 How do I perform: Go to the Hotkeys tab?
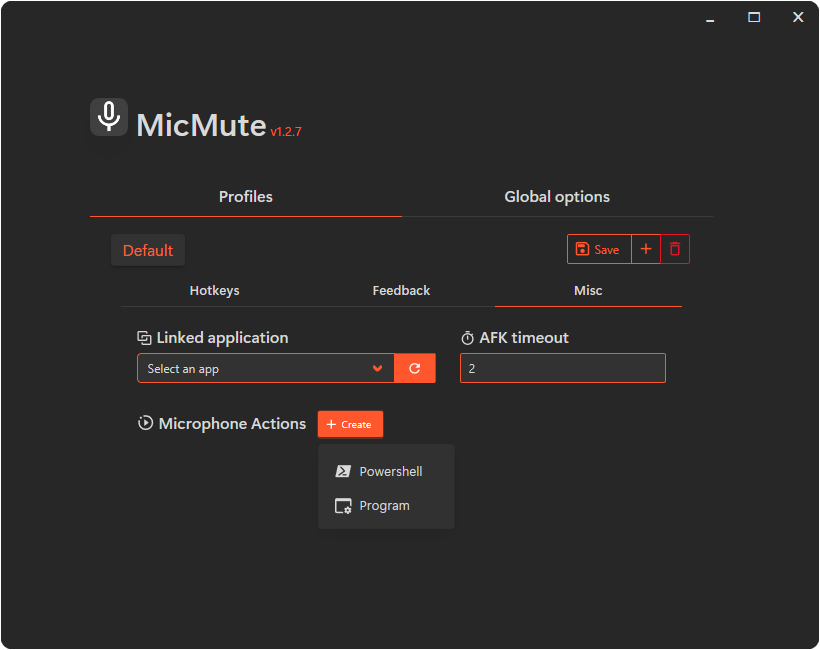[214, 291]
